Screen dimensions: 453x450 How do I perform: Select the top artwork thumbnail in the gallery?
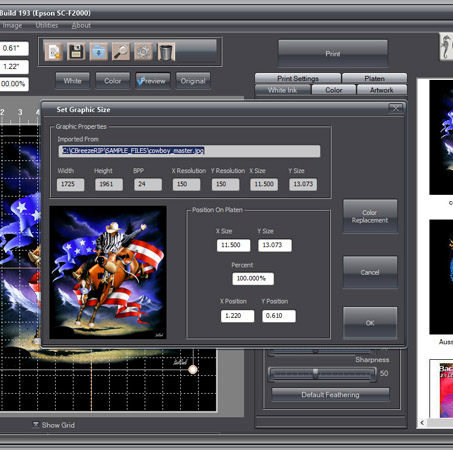point(441,137)
